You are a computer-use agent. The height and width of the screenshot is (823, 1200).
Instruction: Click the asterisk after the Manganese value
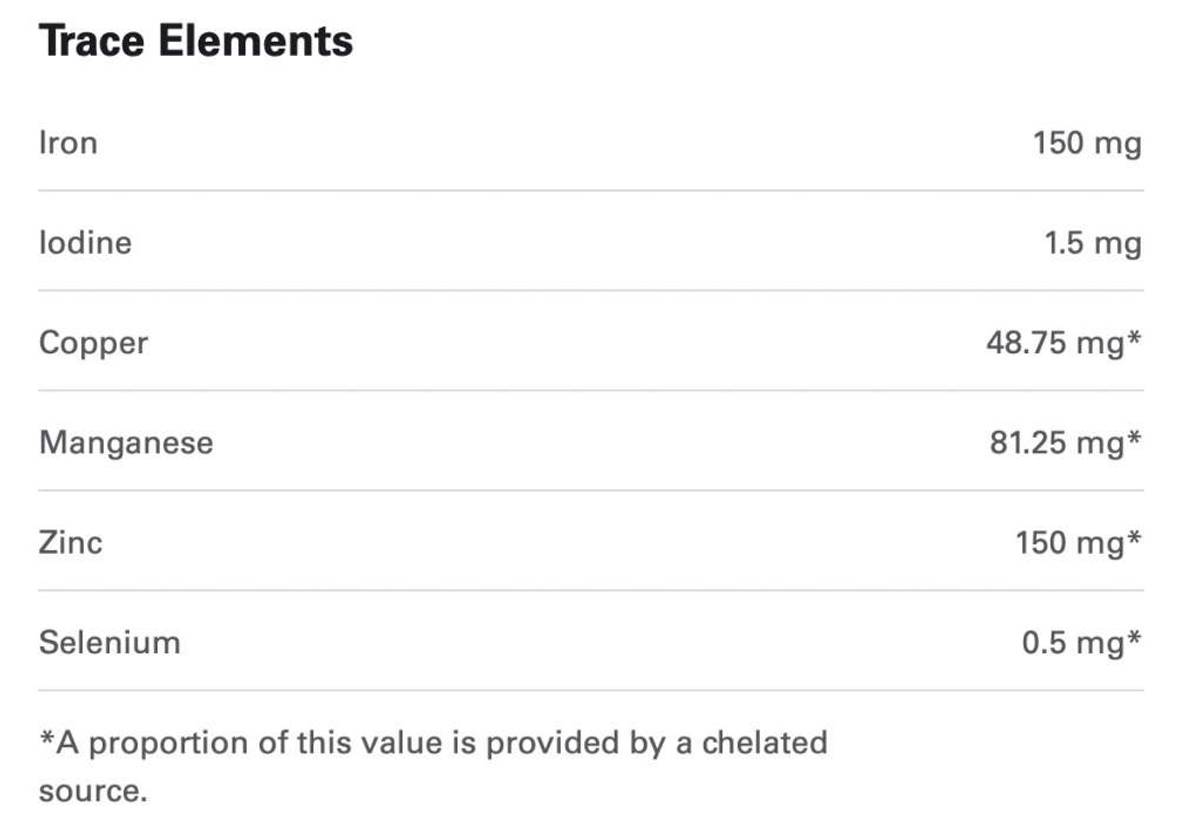pyautogui.click(x=1134, y=439)
